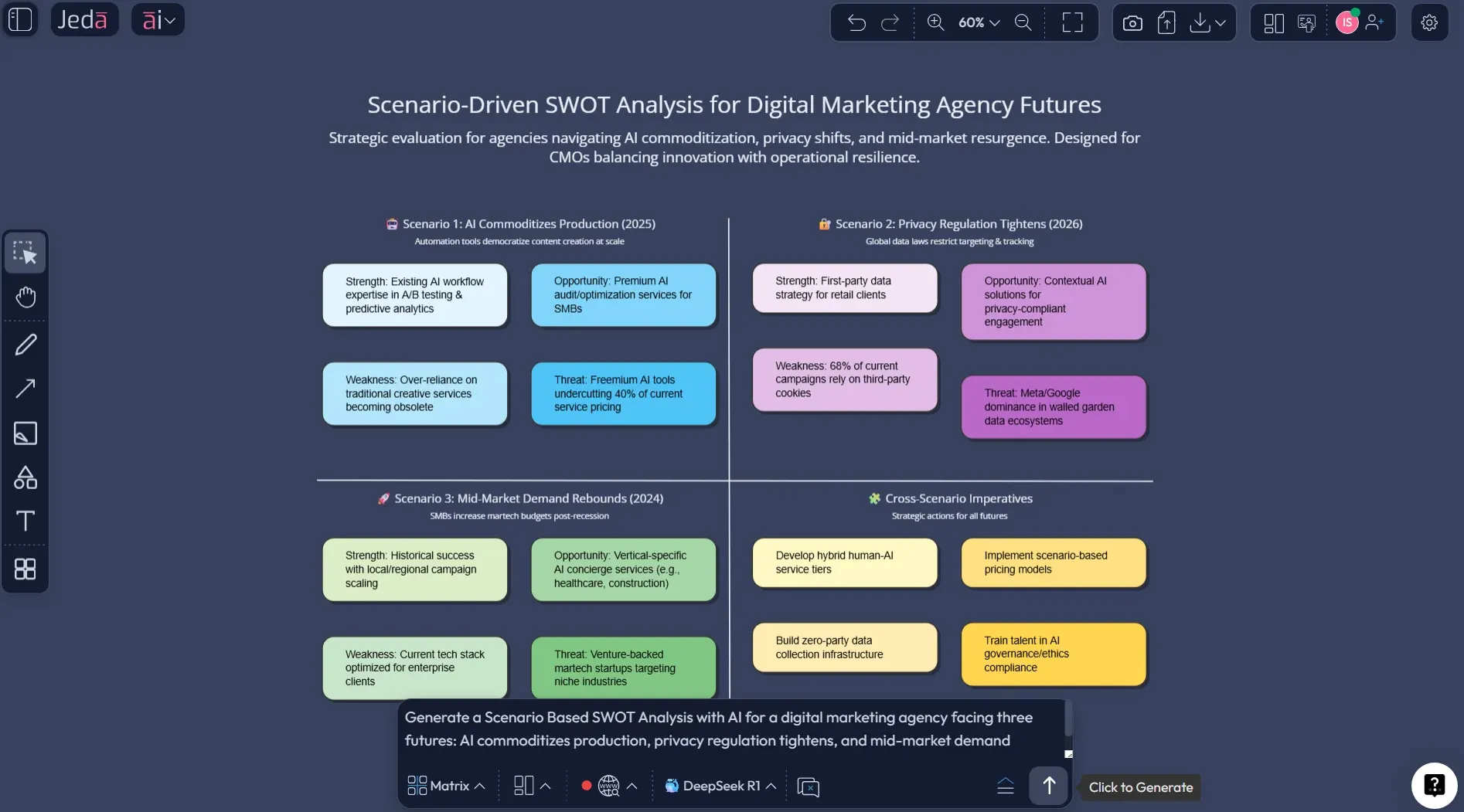This screenshot has height=812, width=1464.
Task: Select the connector arrow tool
Action: click(26, 389)
